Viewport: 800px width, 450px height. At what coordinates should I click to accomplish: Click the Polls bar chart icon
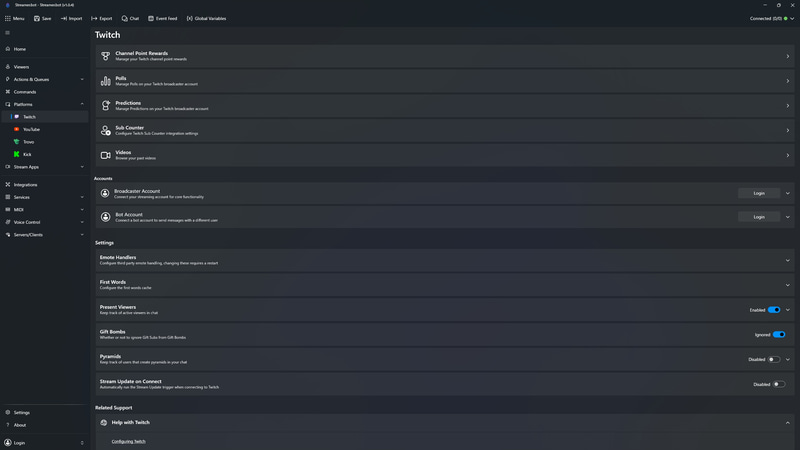click(105, 81)
